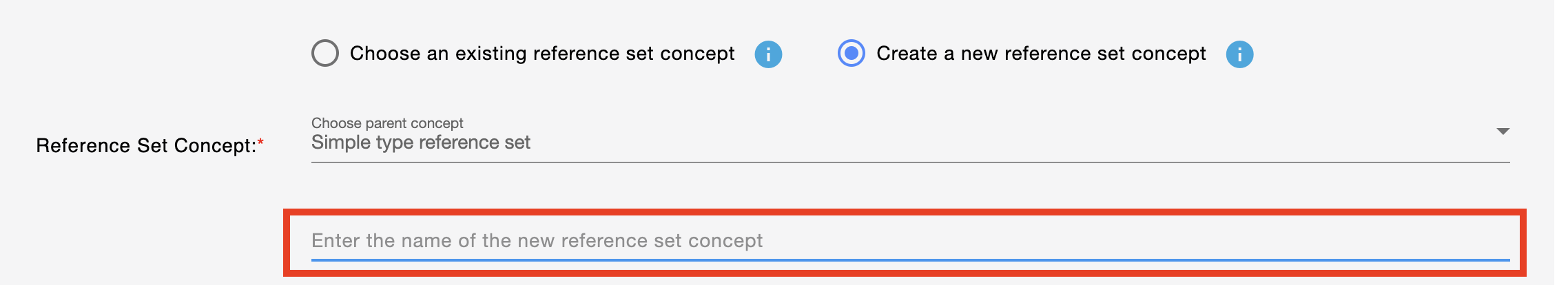Screen dimensions: 1568x285
Task: Click the 'Choose an existing reference set concept' label
Action: [x=542, y=54]
